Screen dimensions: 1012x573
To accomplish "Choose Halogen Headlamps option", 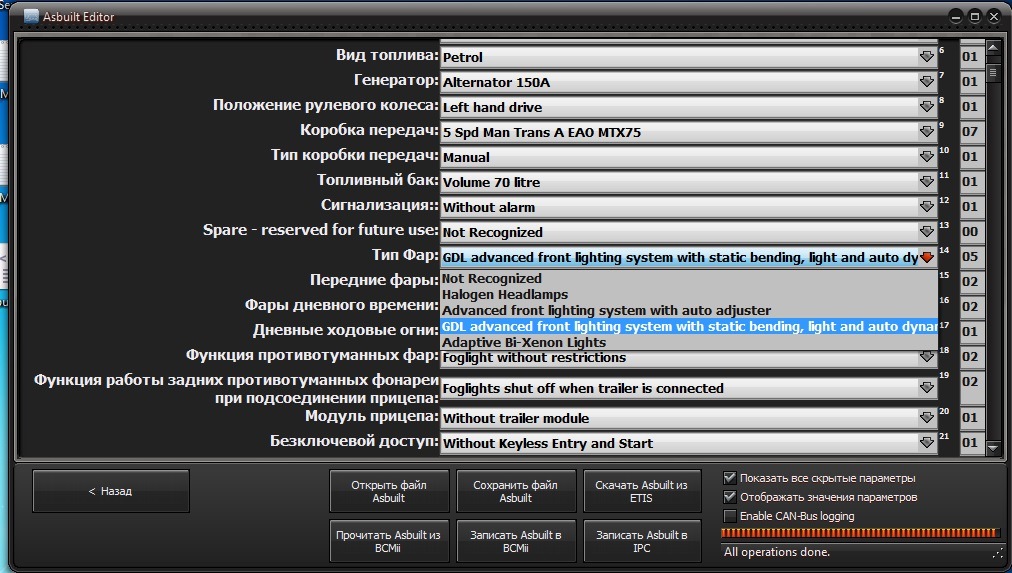I will click(x=689, y=294).
